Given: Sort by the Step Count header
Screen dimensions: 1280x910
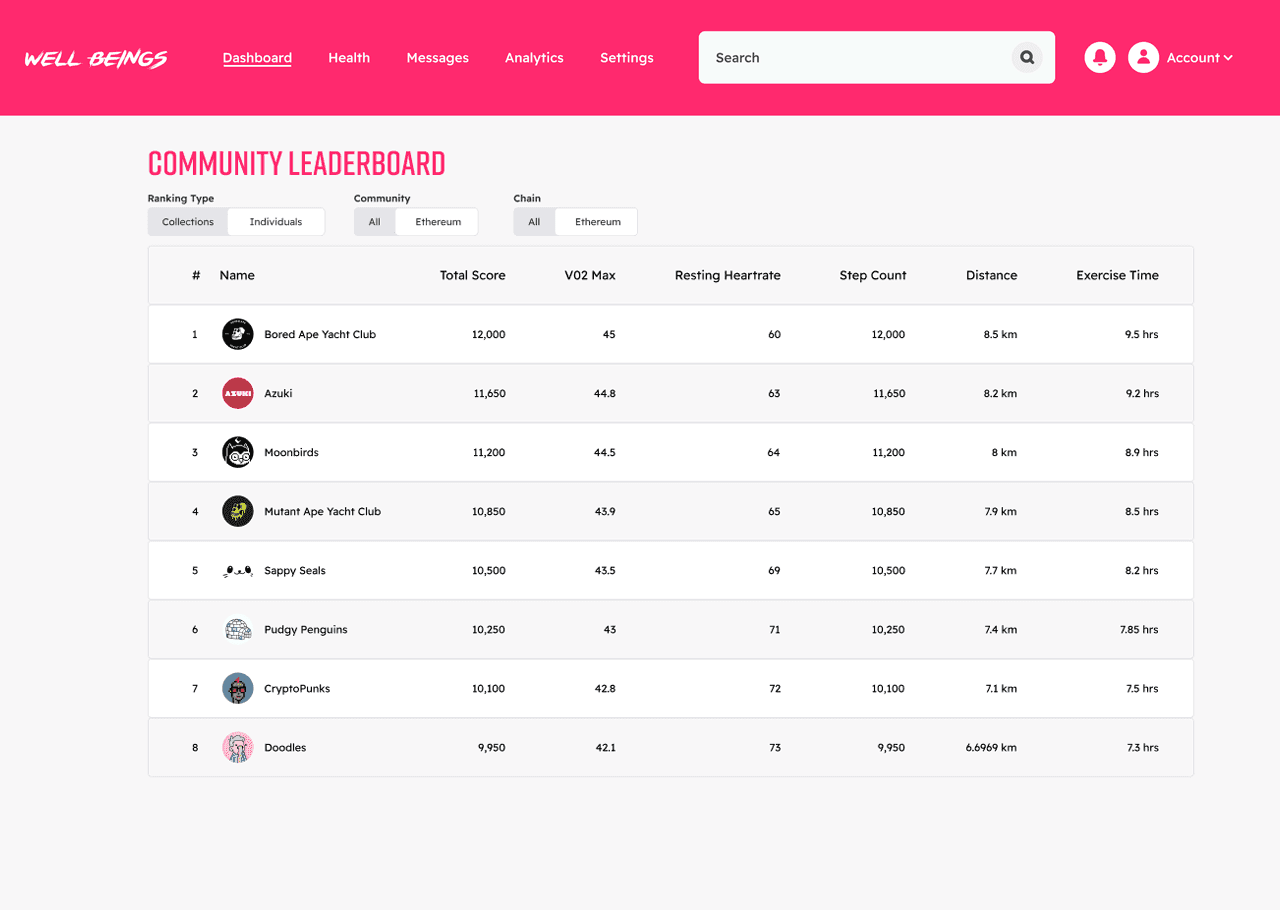Looking at the screenshot, I should [x=873, y=275].
